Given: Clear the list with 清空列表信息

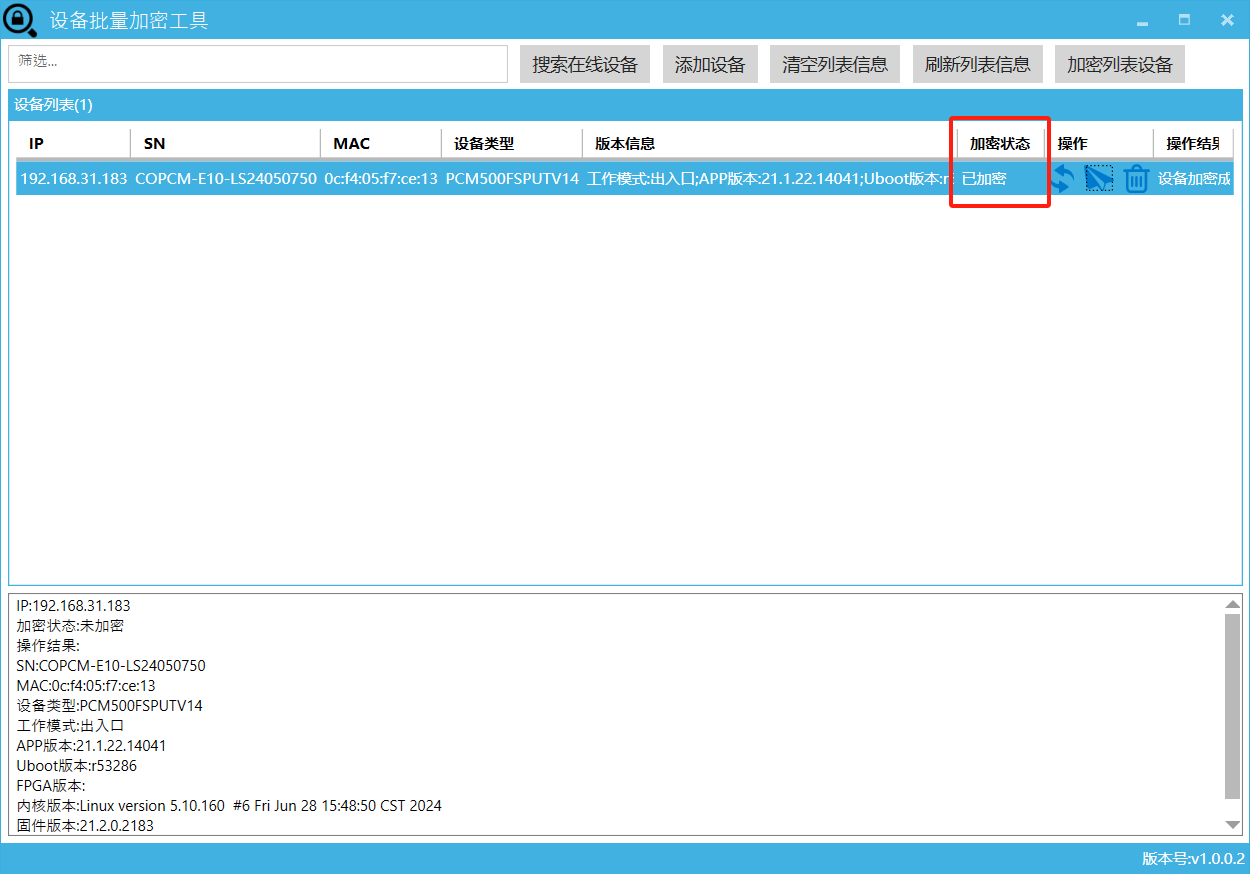Looking at the screenshot, I should (835, 65).
